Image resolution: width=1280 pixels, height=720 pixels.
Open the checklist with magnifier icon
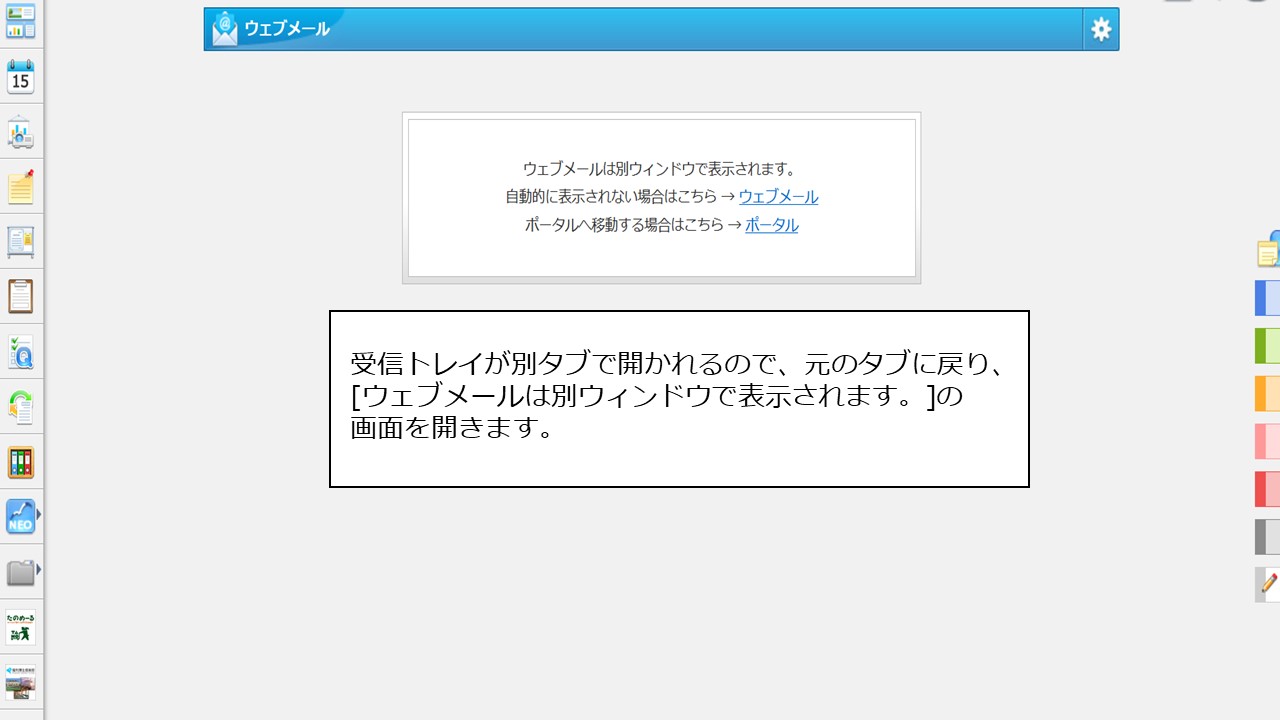pyautogui.click(x=21, y=352)
